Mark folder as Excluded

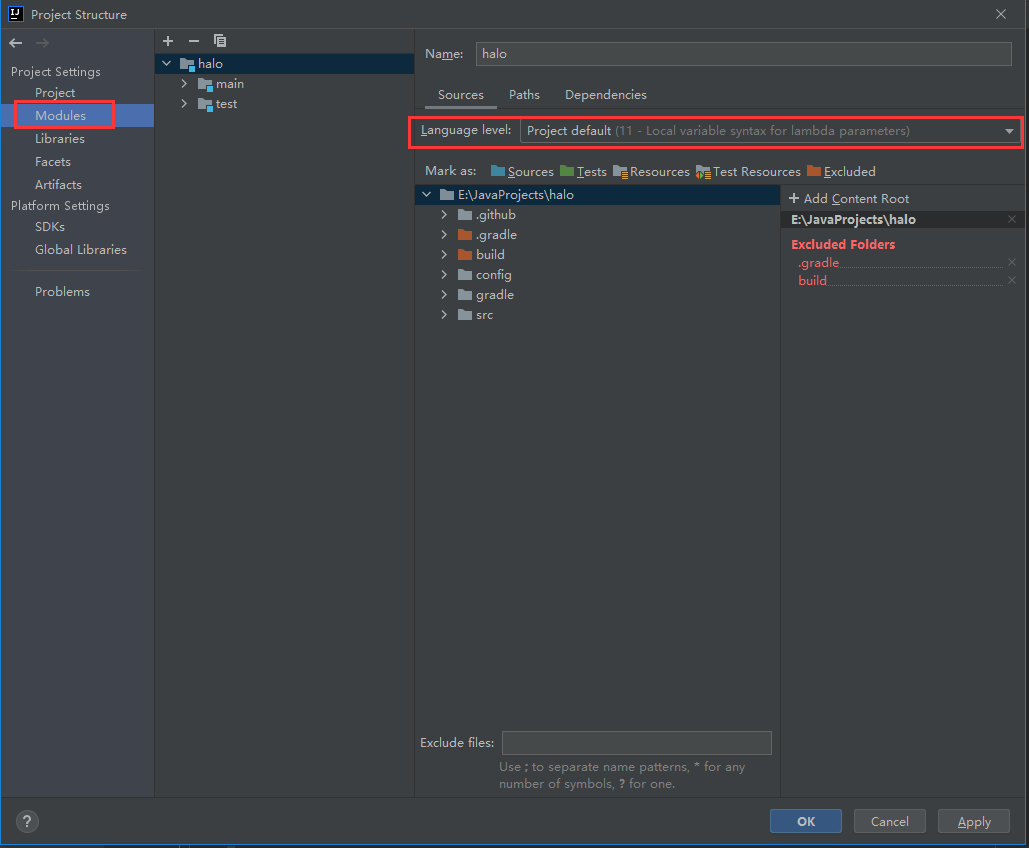click(841, 171)
